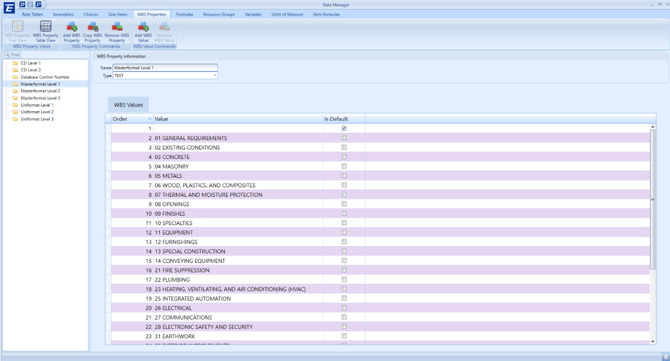Image resolution: width=670 pixels, height=361 pixels.
Task: Check Is Default for 26 ELECTRICAL
Action: tap(344, 308)
